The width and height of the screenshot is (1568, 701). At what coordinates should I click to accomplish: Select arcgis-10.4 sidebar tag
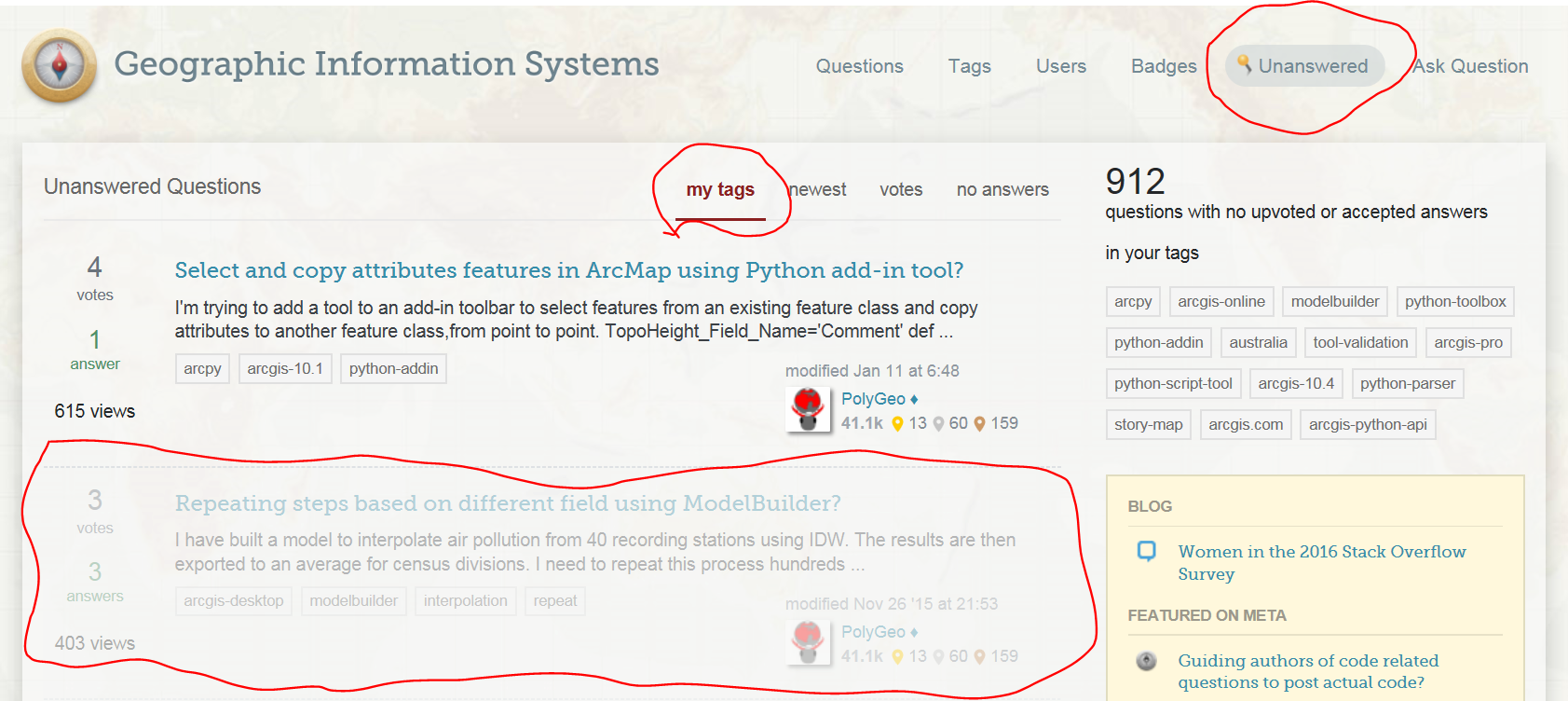point(1296,384)
